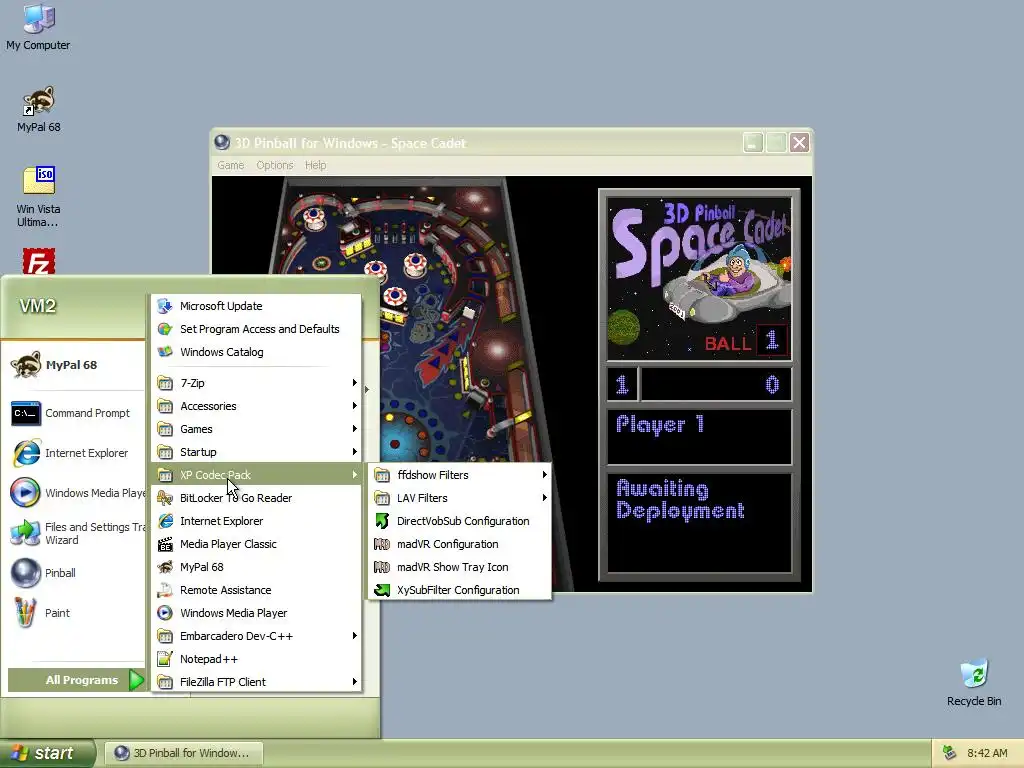Expand the ffdshow Filters submenu
Viewport: 1024px width, 768px height.
click(460, 475)
